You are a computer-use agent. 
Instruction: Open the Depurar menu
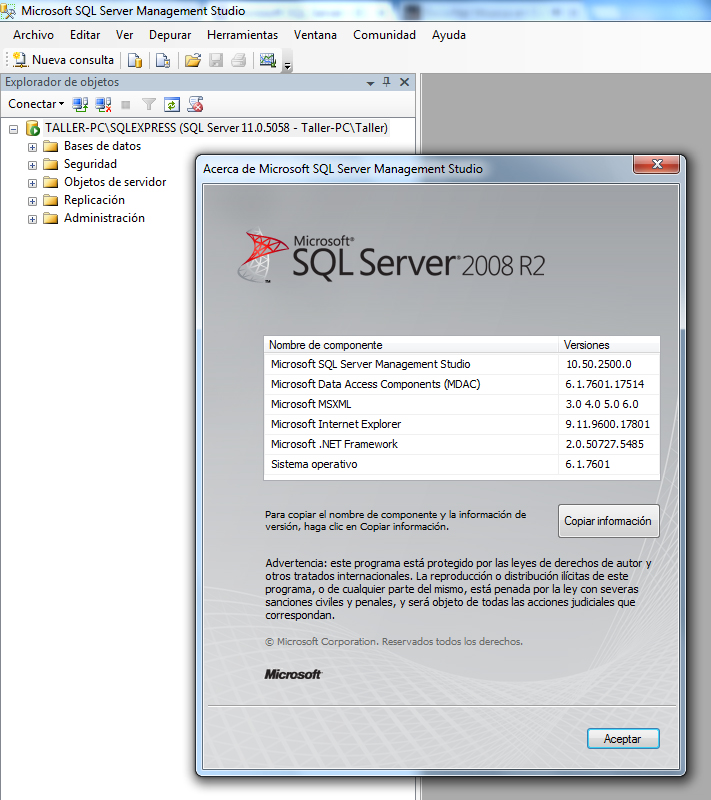[x=170, y=35]
